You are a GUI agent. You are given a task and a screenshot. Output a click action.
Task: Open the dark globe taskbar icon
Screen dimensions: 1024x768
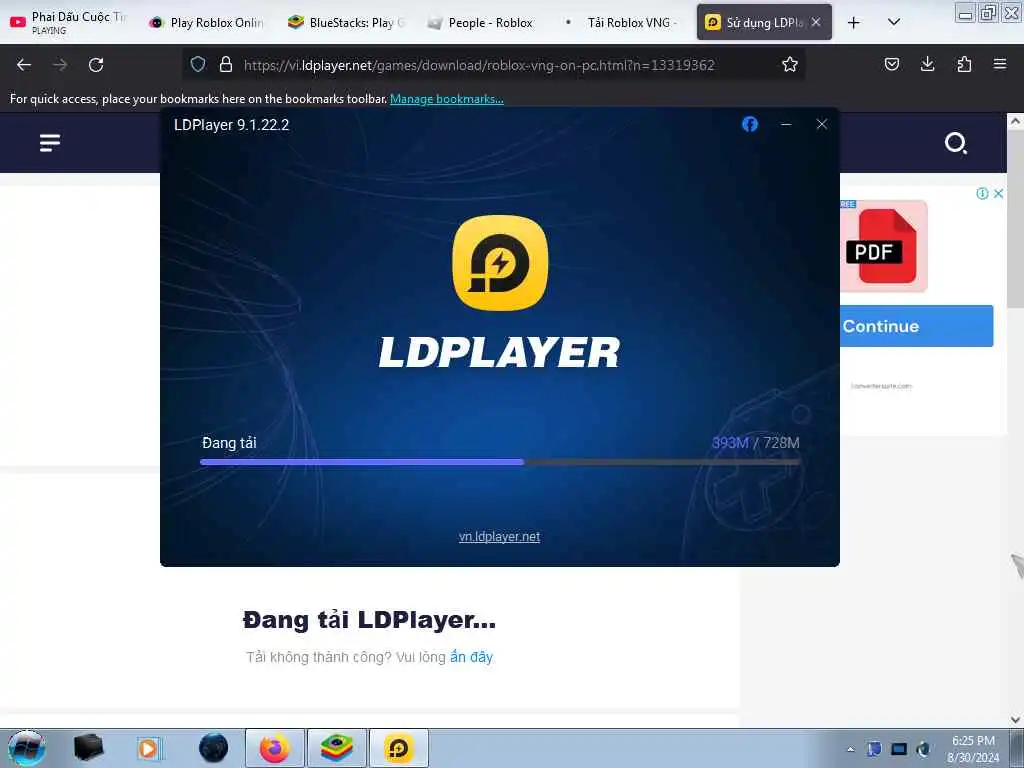(214, 748)
